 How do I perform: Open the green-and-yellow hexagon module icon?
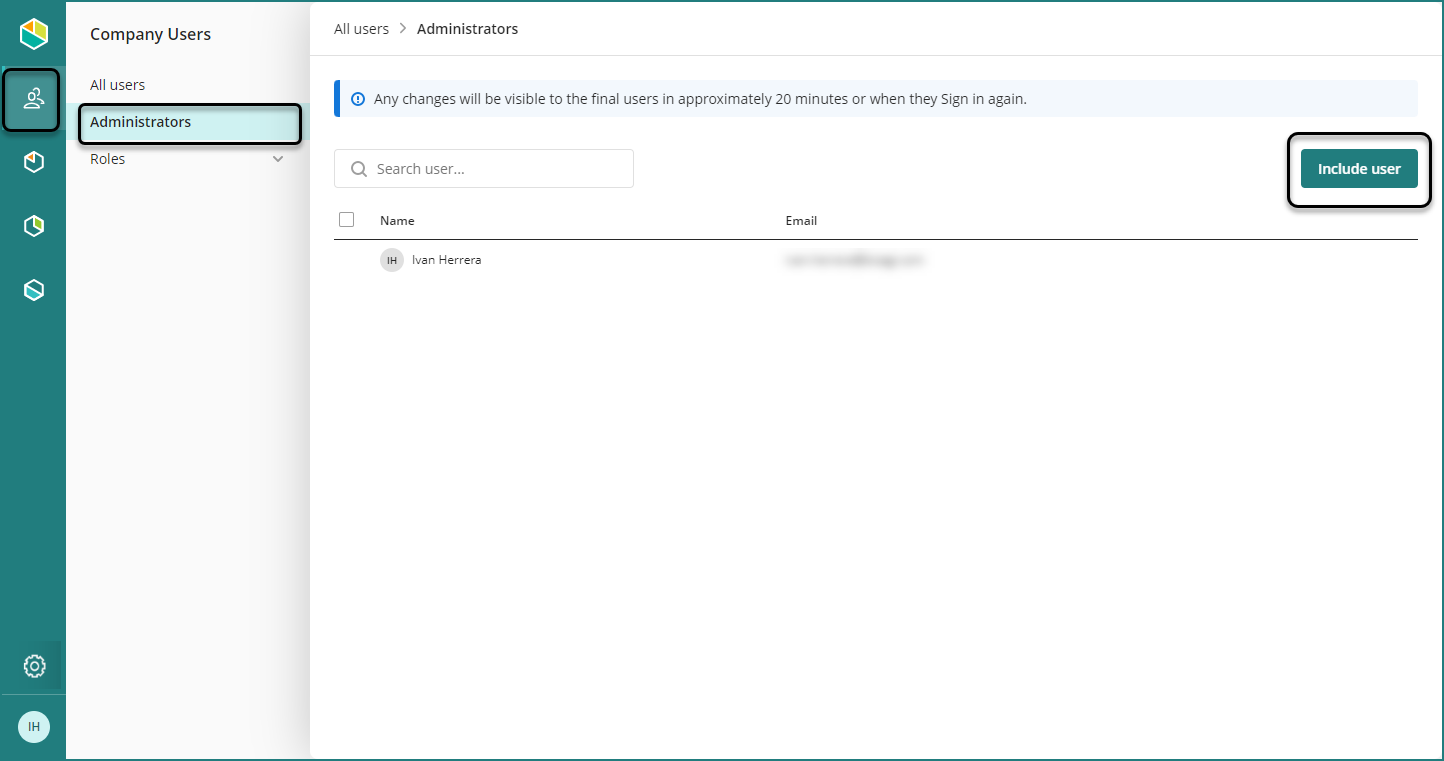pos(34,226)
